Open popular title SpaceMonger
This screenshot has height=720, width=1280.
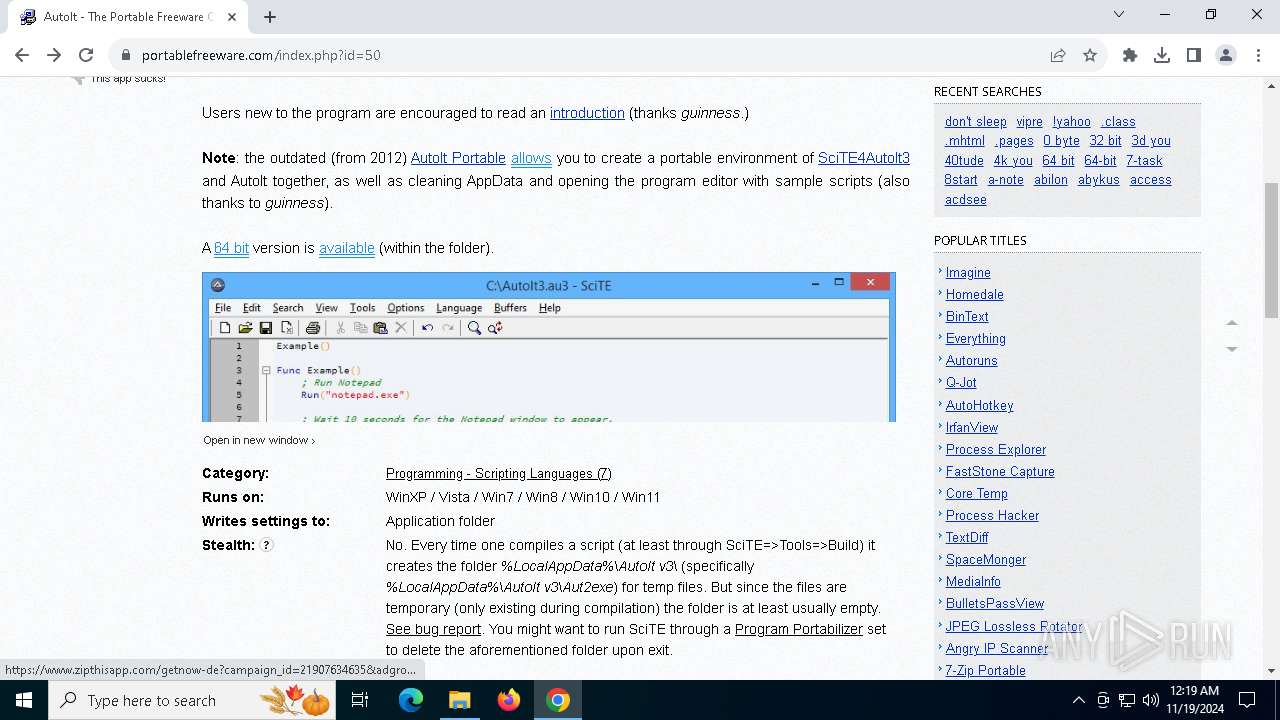pos(986,560)
